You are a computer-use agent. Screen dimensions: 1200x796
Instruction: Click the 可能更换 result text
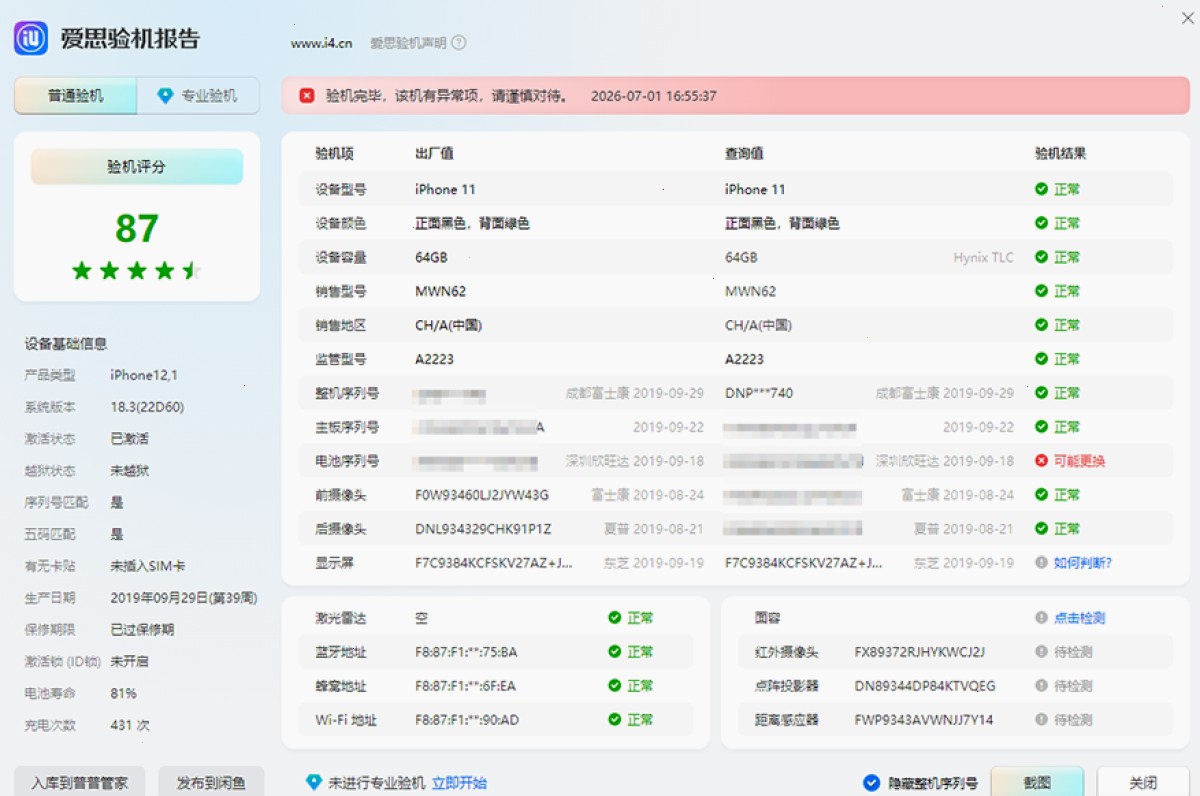[1080, 461]
